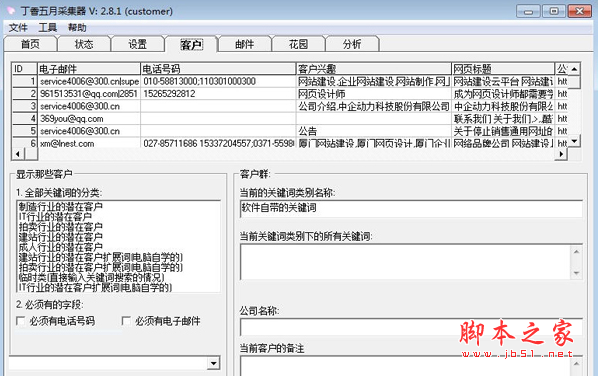Viewport: 599px width, 377px height.
Task: Enable 必须有电子邮件 checkbox
Action: pyautogui.click(x=126, y=321)
